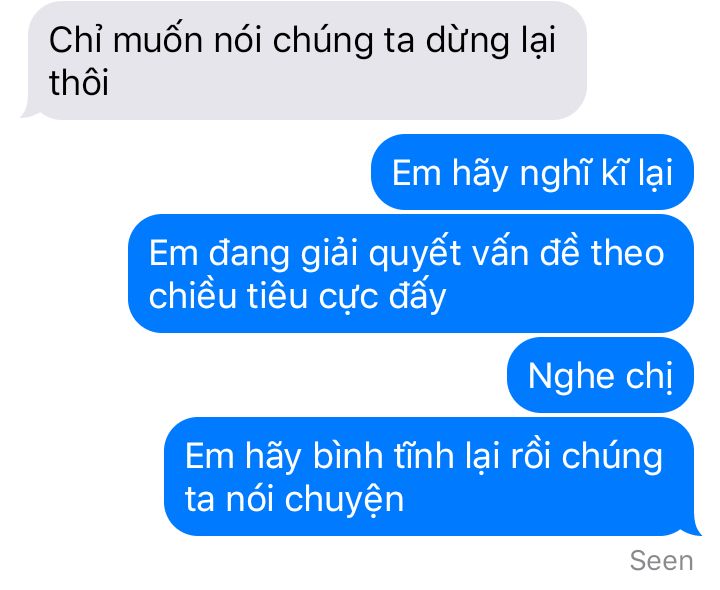This screenshot has height=590, width=720.
Task: Select the "Em hãy nghĩ kĩ lại" message
Action: pyautogui.click(x=532, y=172)
